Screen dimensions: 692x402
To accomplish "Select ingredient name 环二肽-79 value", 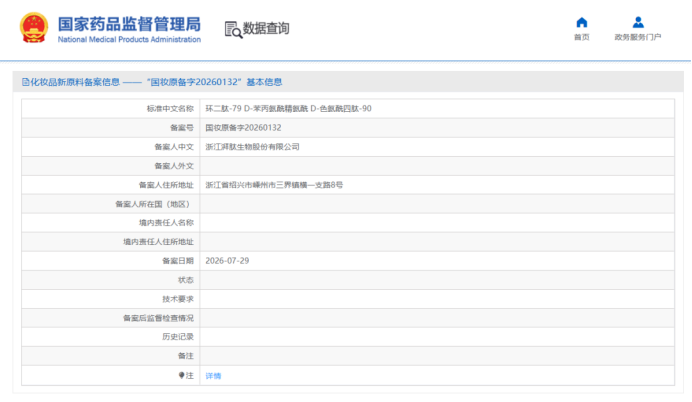I will pyautogui.click(x=288, y=109).
